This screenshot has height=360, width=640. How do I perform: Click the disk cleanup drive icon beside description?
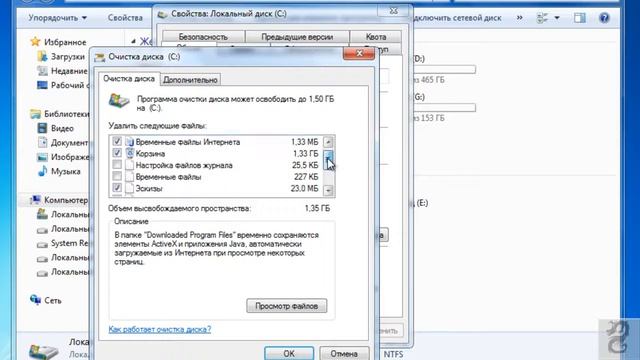119,101
